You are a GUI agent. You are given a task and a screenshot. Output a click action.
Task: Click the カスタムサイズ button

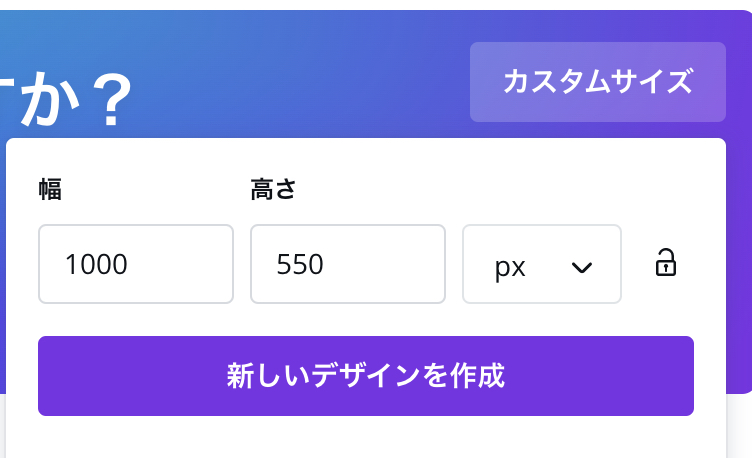tap(597, 82)
